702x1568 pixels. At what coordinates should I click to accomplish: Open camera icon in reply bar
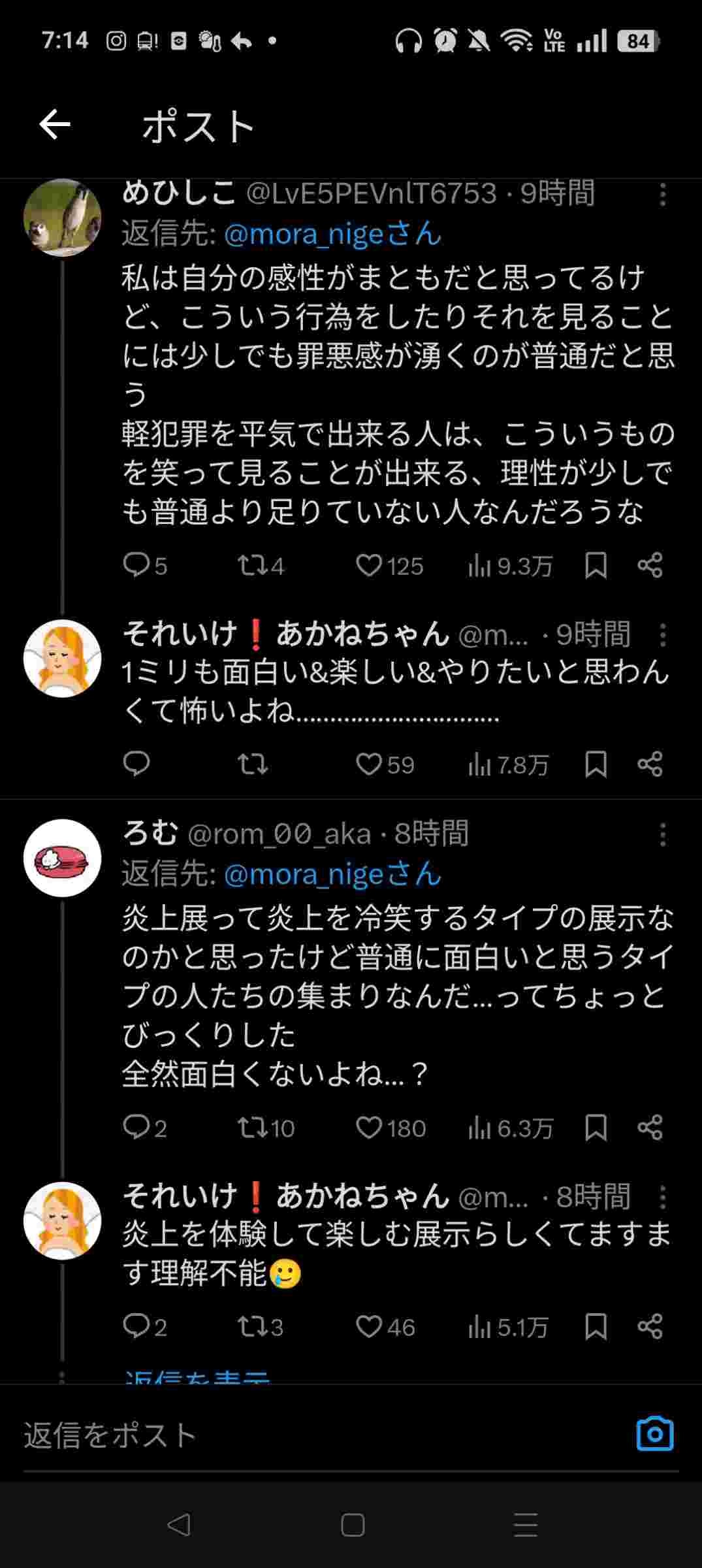654,1434
